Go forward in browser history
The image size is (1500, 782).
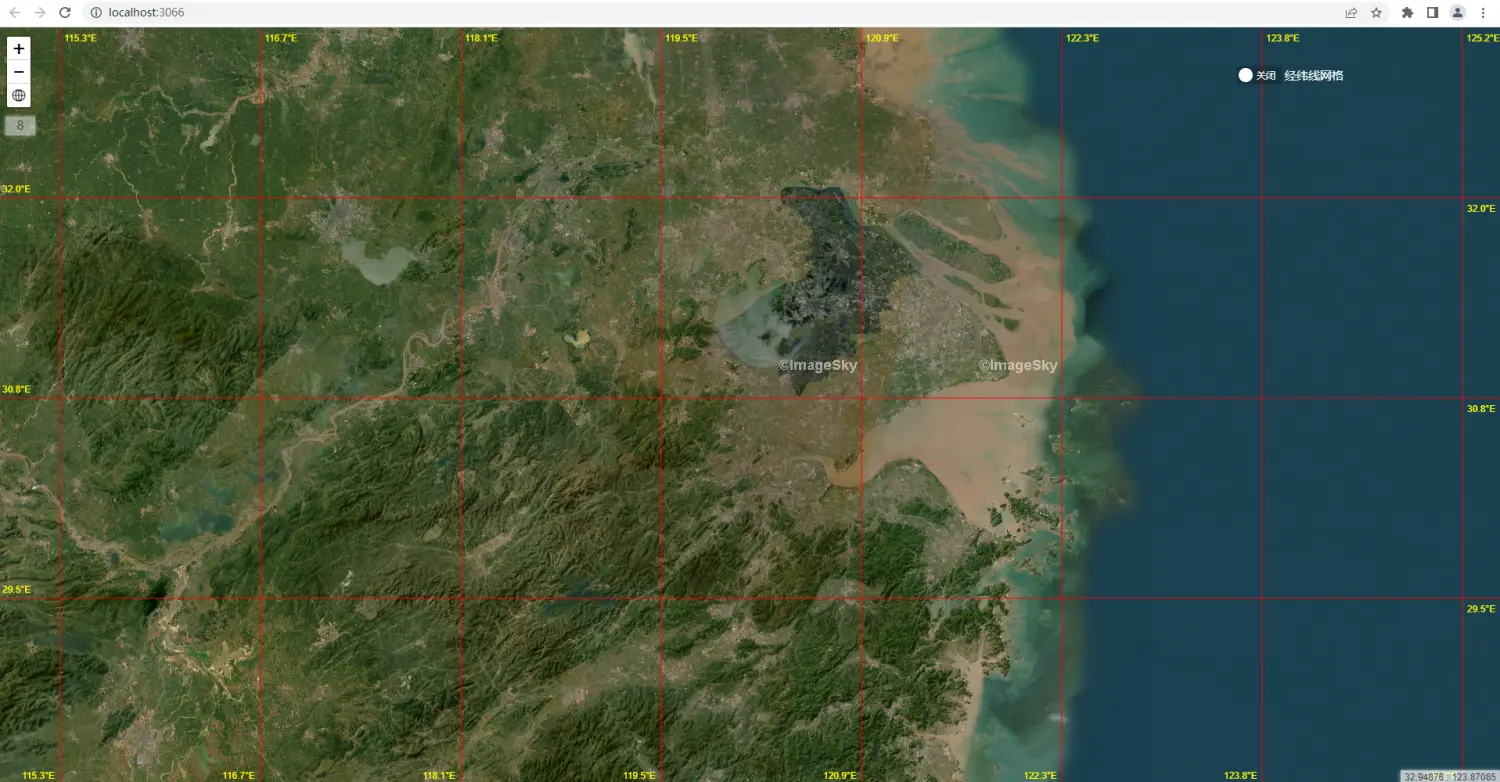click(40, 13)
